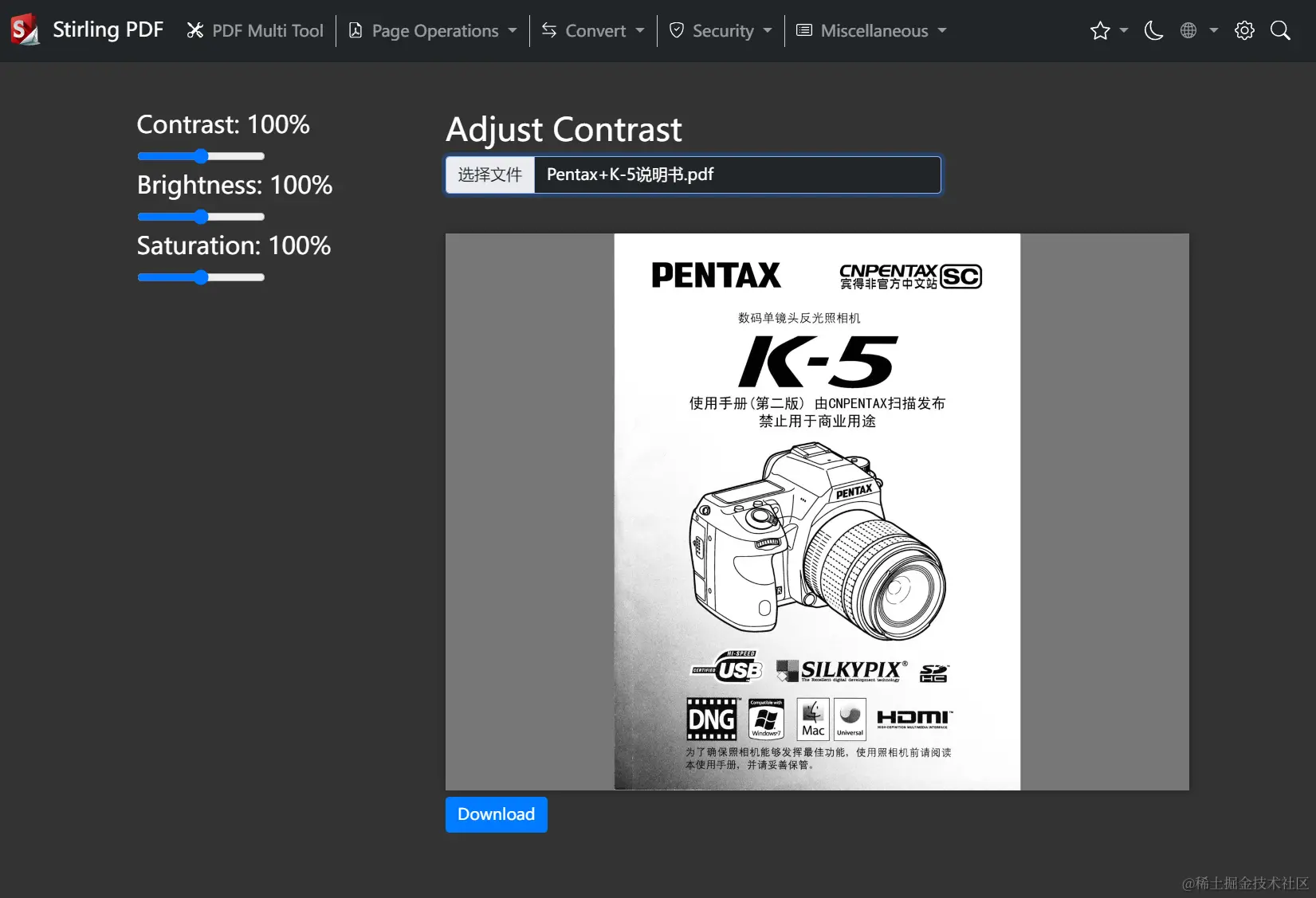The image size is (1316, 898).
Task: Adjust the Contrast slider
Action: pos(201,156)
